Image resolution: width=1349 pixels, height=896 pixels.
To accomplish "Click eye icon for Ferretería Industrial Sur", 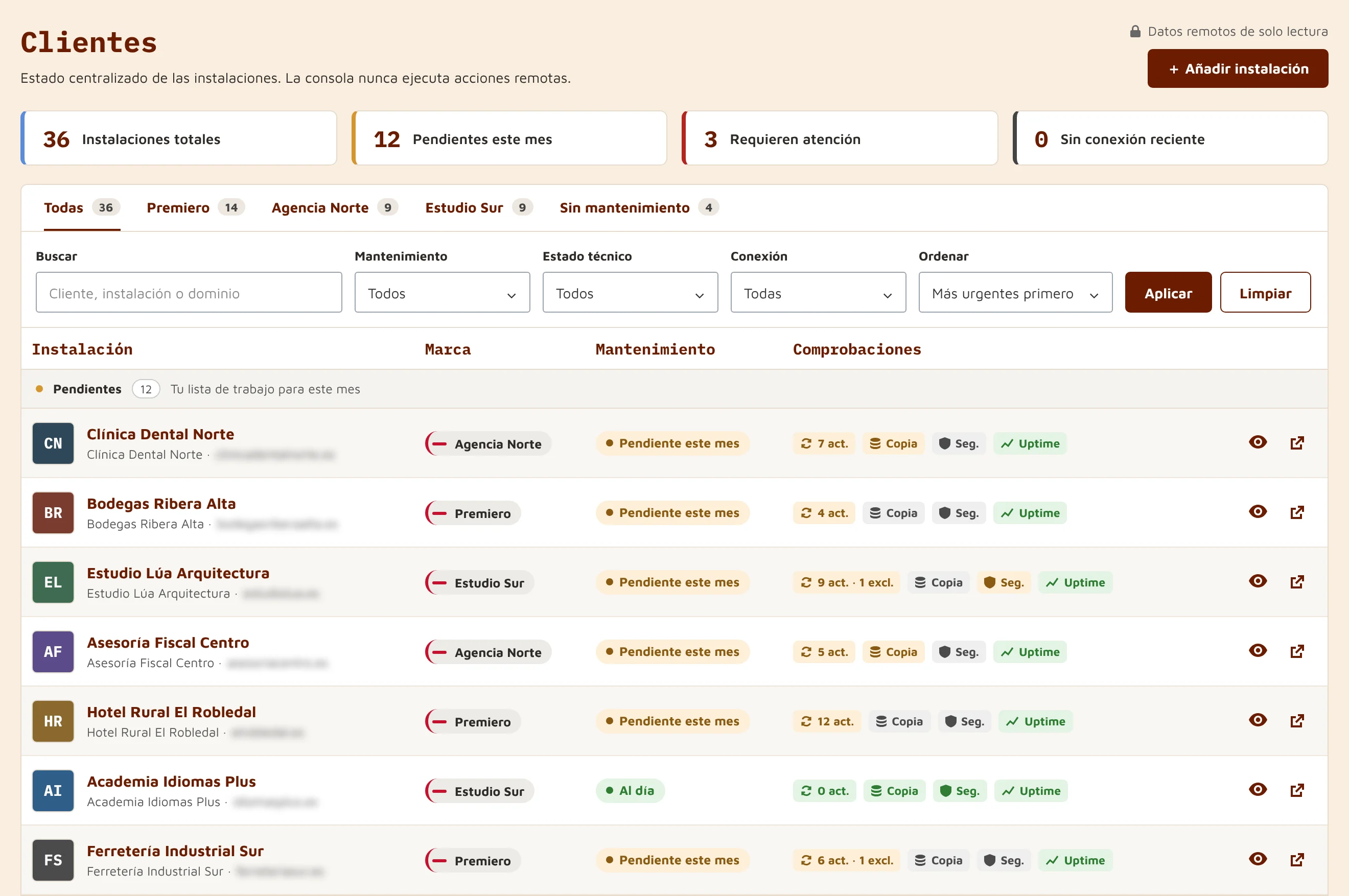I will 1258,859.
